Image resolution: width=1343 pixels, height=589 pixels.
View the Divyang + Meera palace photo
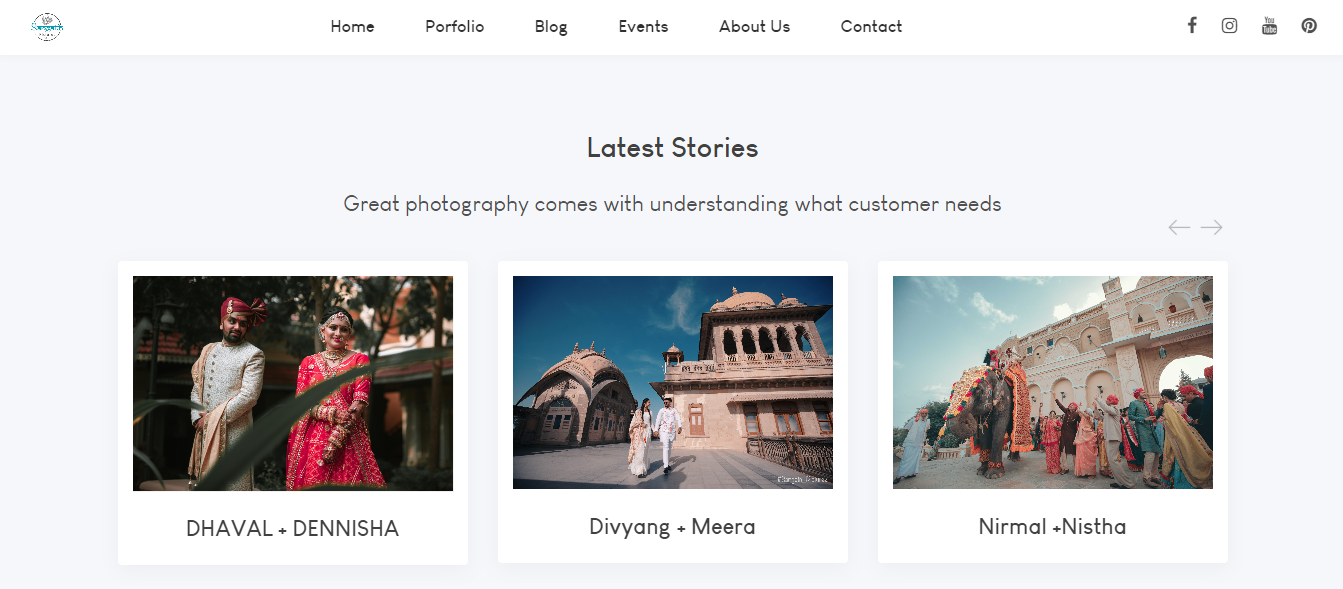[x=673, y=382]
